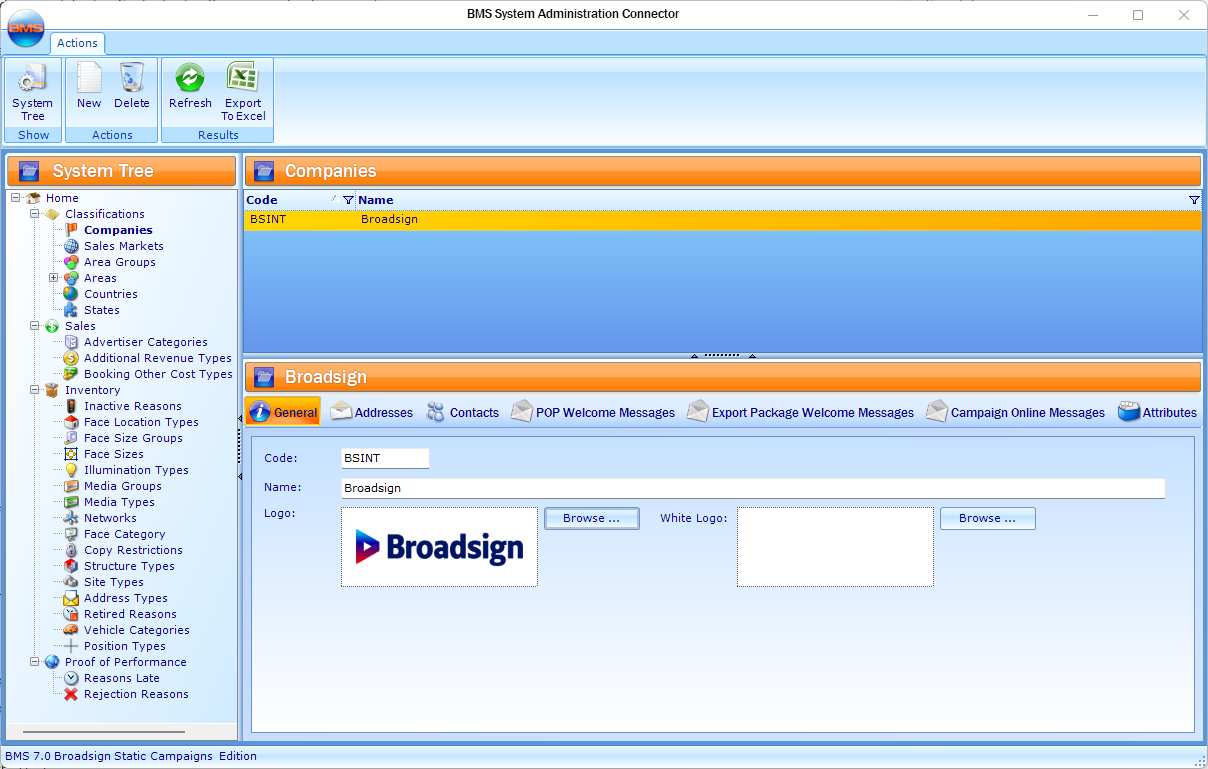Collapse the Inventory tree node
Screen dimensions: 1208x769
(35, 390)
